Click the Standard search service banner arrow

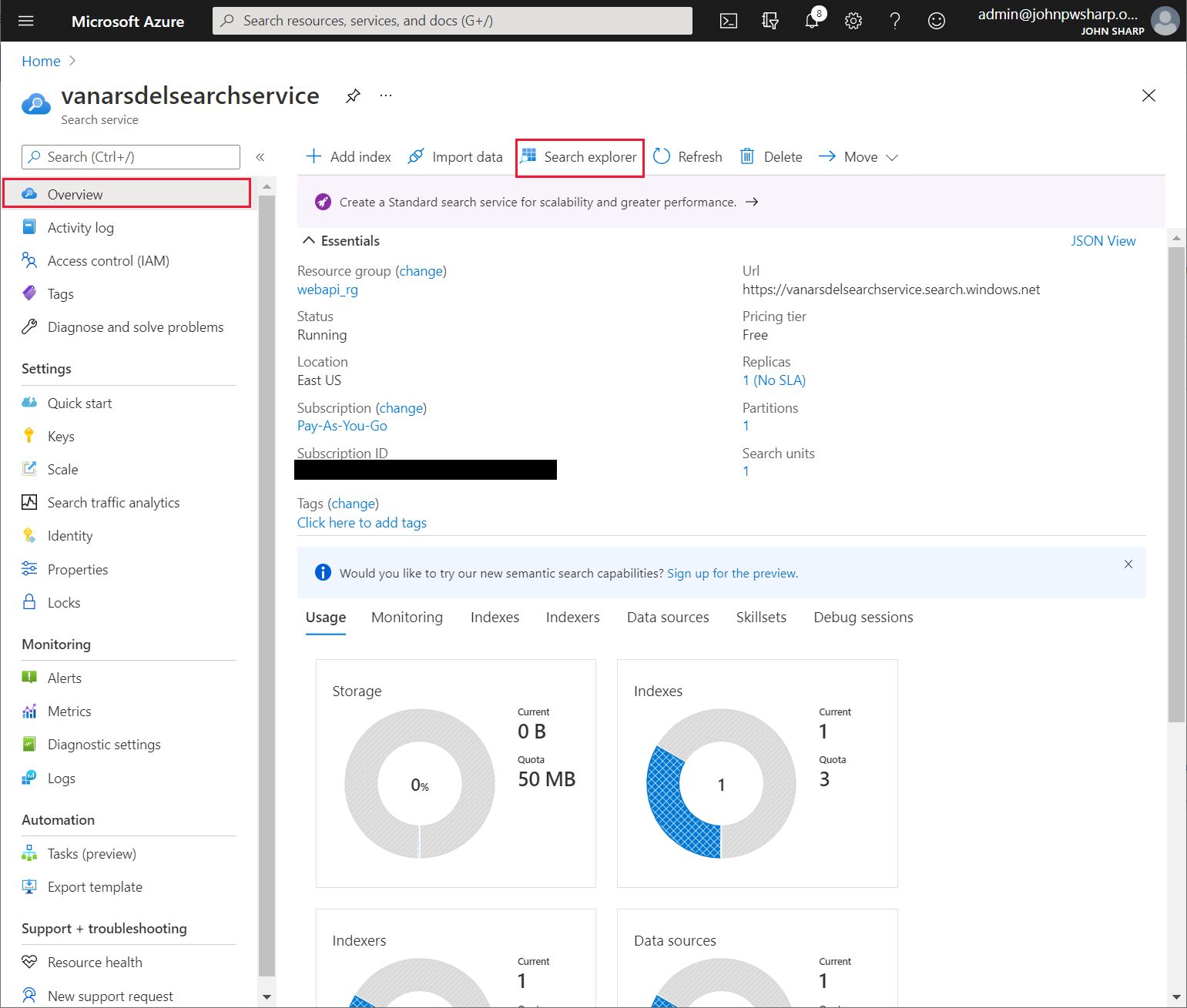pyautogui.click(x=753, y=202)
